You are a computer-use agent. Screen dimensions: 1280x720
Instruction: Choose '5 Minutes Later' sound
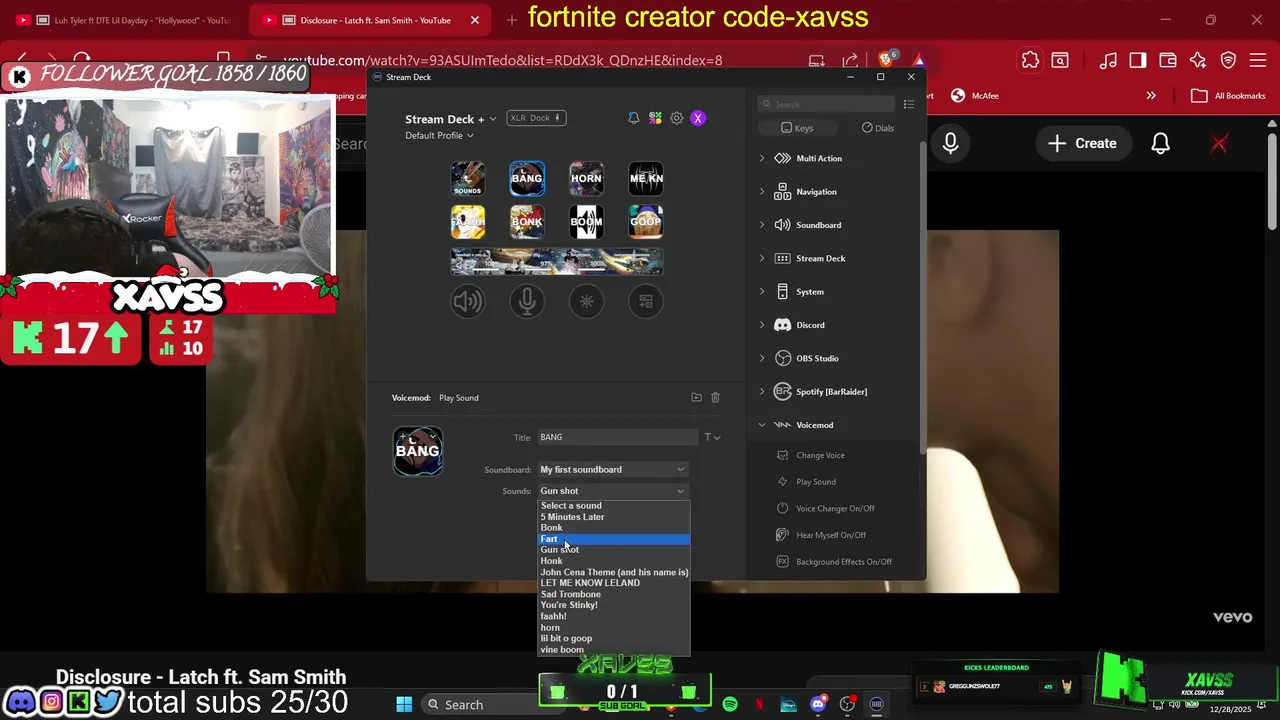tap(614, 517)
